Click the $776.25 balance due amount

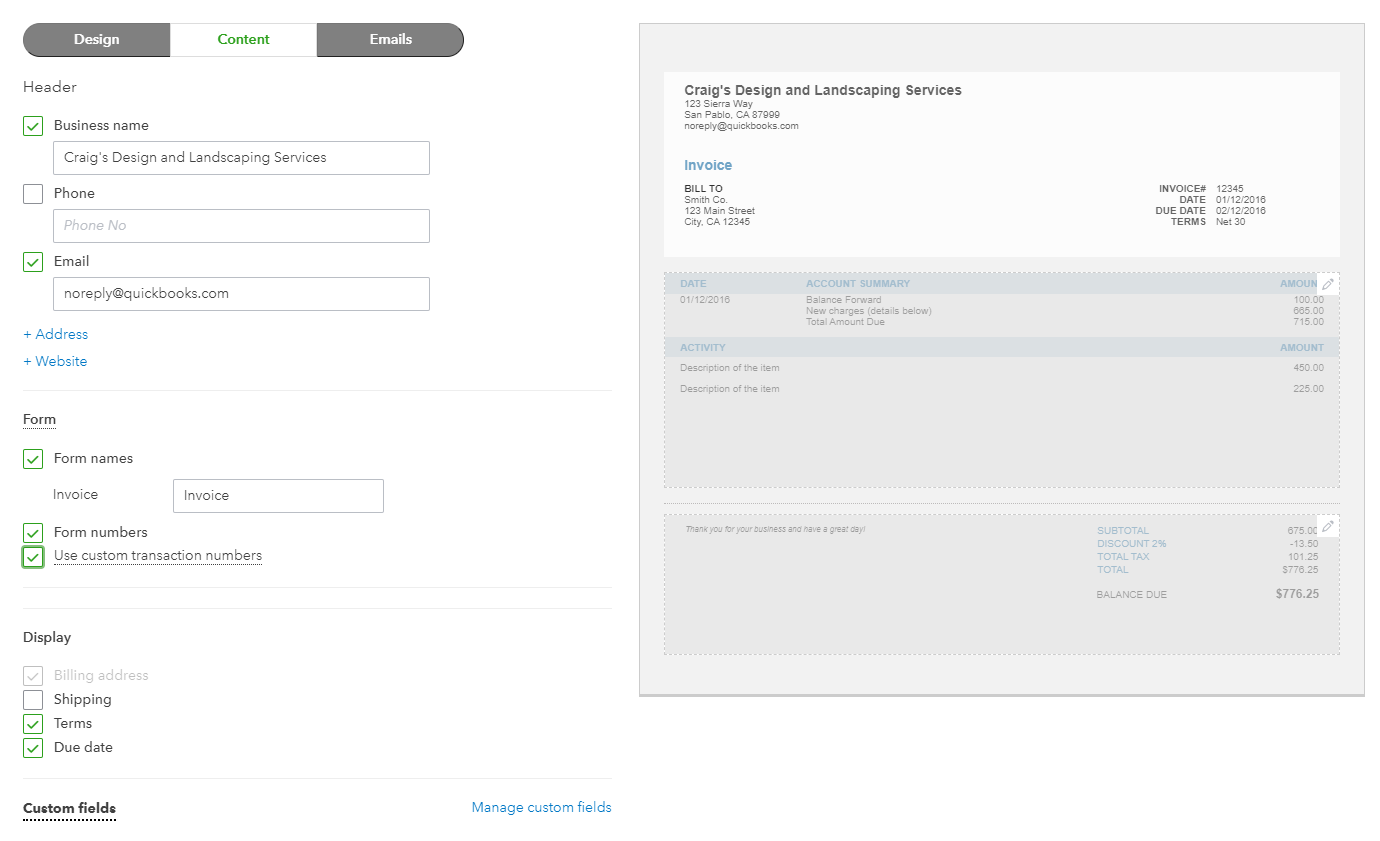click(x=1297, y=594)
